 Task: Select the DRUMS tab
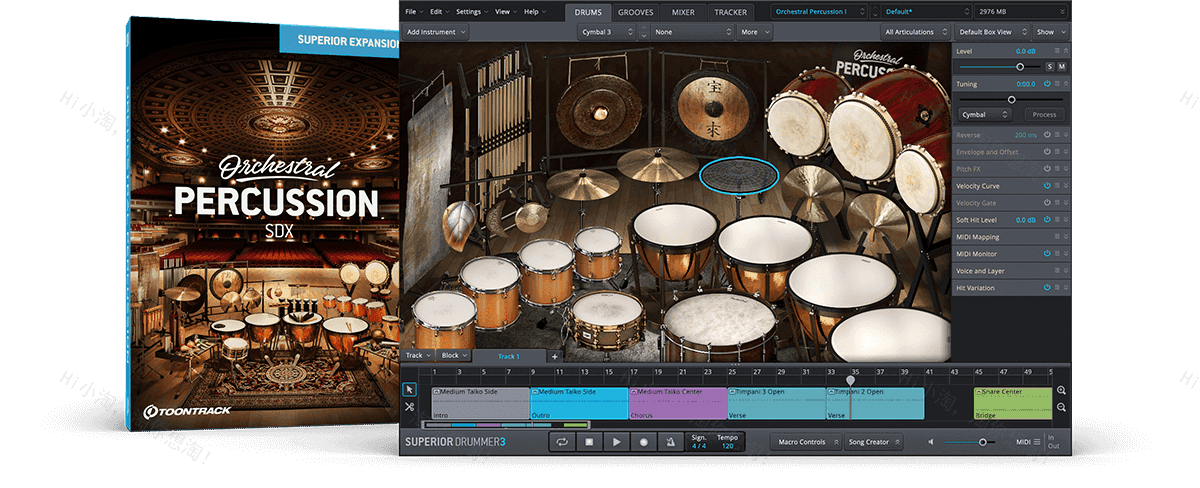(x=588, y=12)
